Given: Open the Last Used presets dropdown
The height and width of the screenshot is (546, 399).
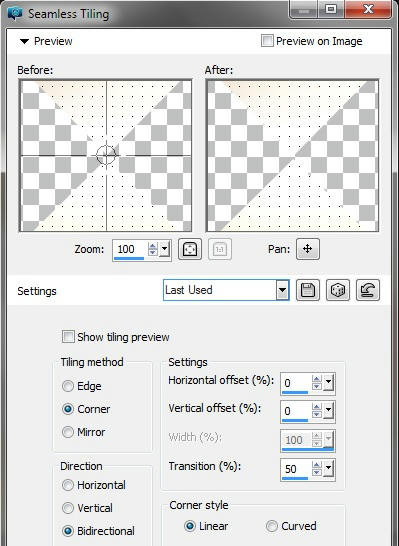Looking at the screenshot, I should tap(282, 290).
